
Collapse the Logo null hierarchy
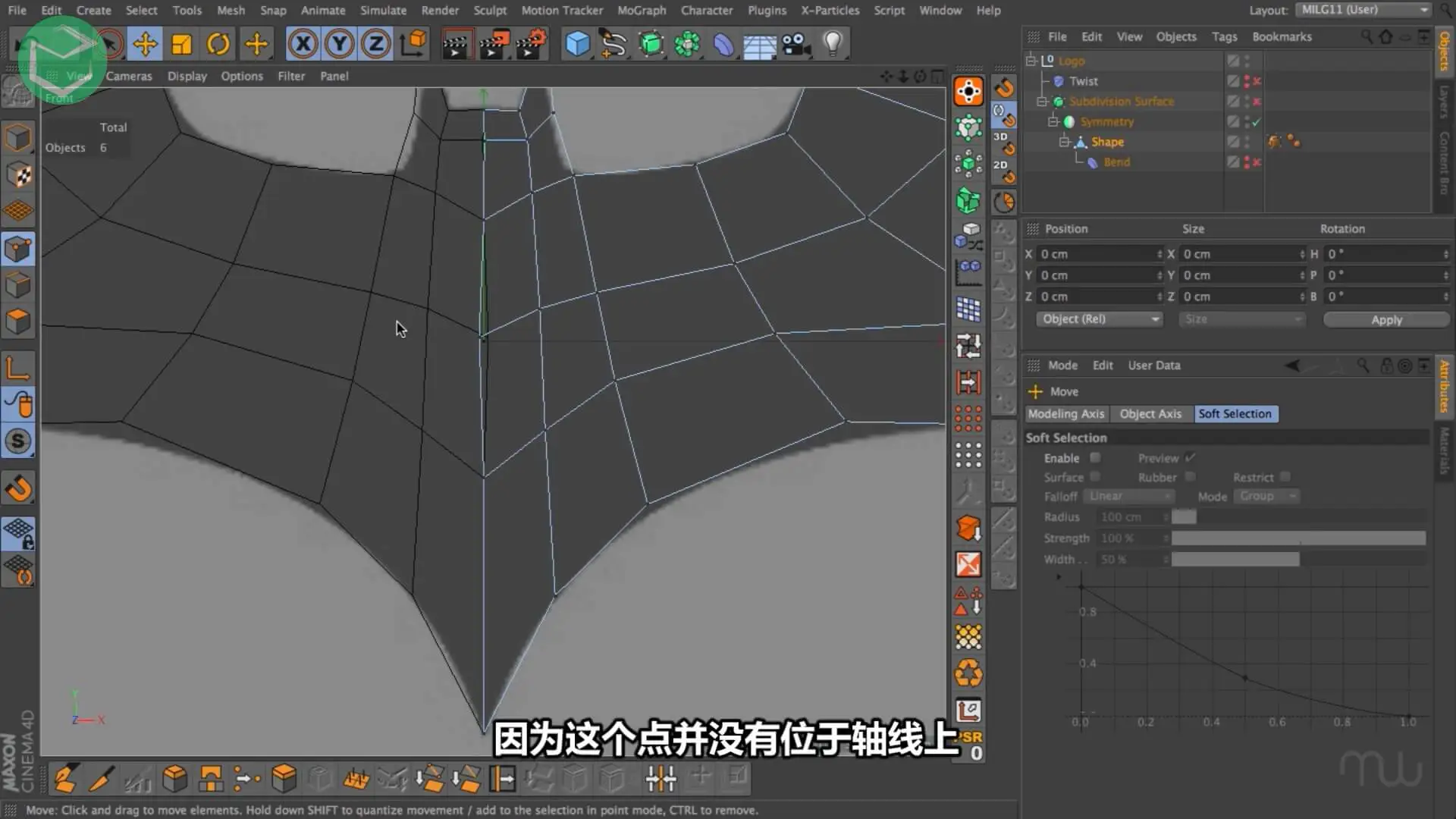[1031, 61]
